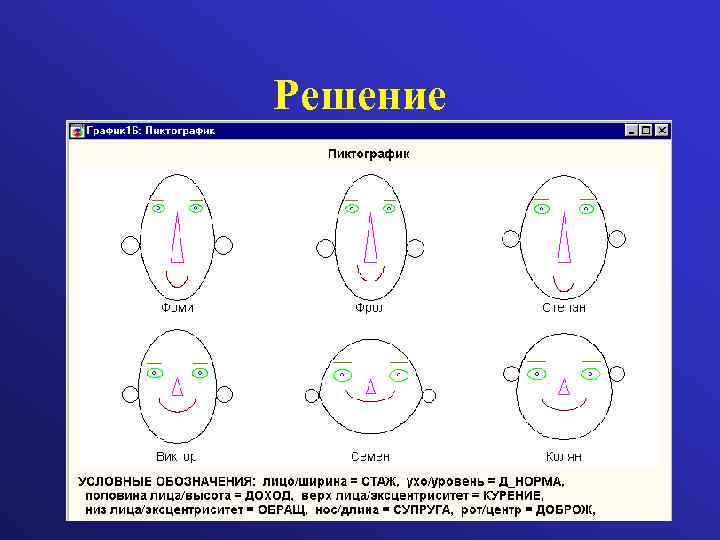Viewport: 720px width, 540px height.
Task: Maximize the Пиктографик window
Action: click(646, 130)
